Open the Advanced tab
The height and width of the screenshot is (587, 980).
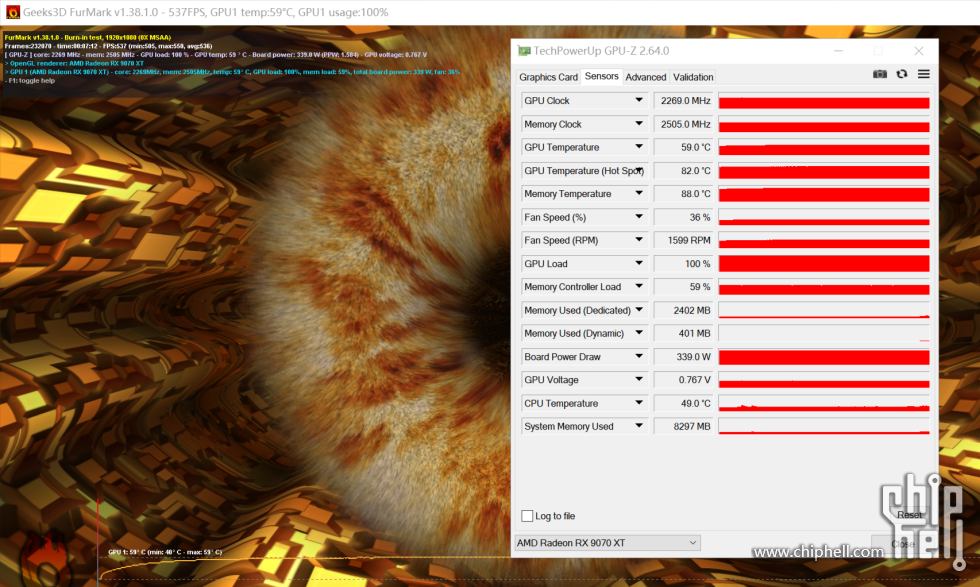tap(646, 77)
